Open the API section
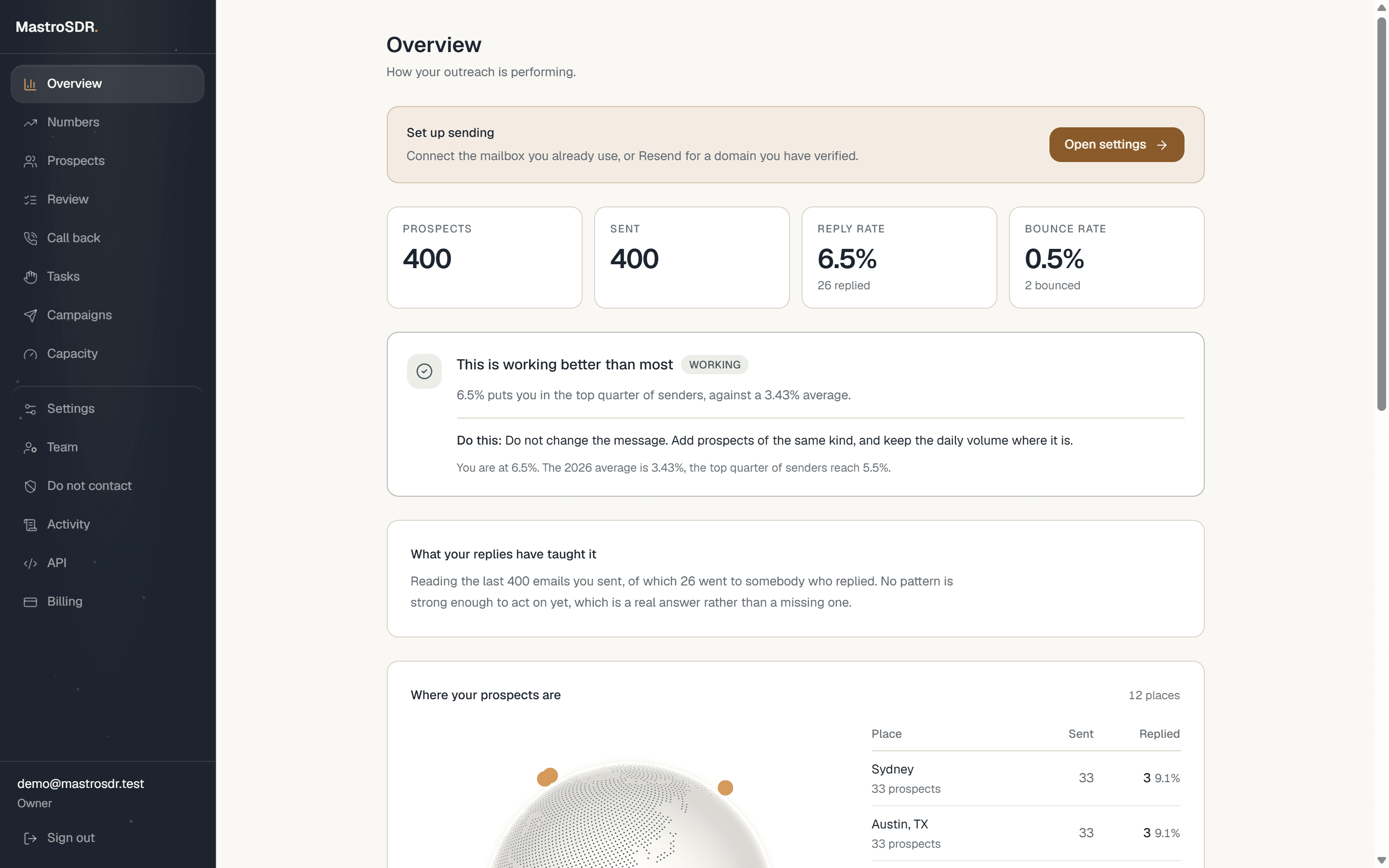Image resolution: width=1389 pixels, height=868 pixels. (x=108, y=563)
